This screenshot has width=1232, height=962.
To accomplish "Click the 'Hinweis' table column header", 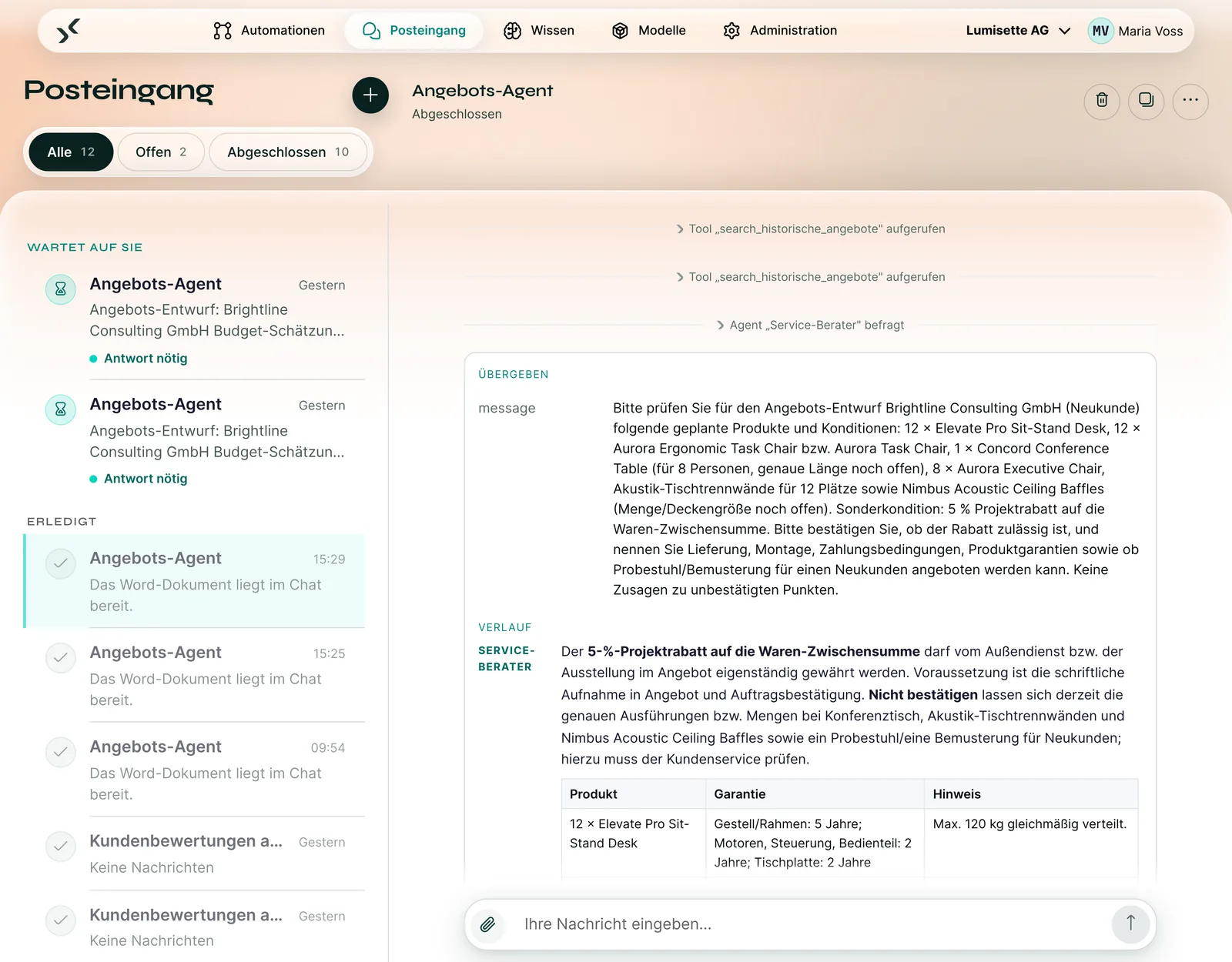I will click(1031, 793).
